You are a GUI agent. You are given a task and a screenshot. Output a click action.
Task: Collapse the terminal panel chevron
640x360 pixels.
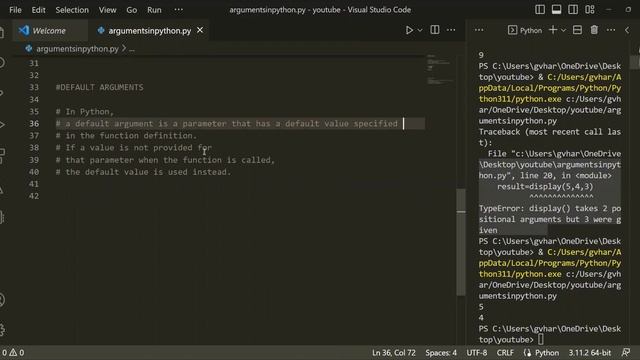tap(627, 30)
